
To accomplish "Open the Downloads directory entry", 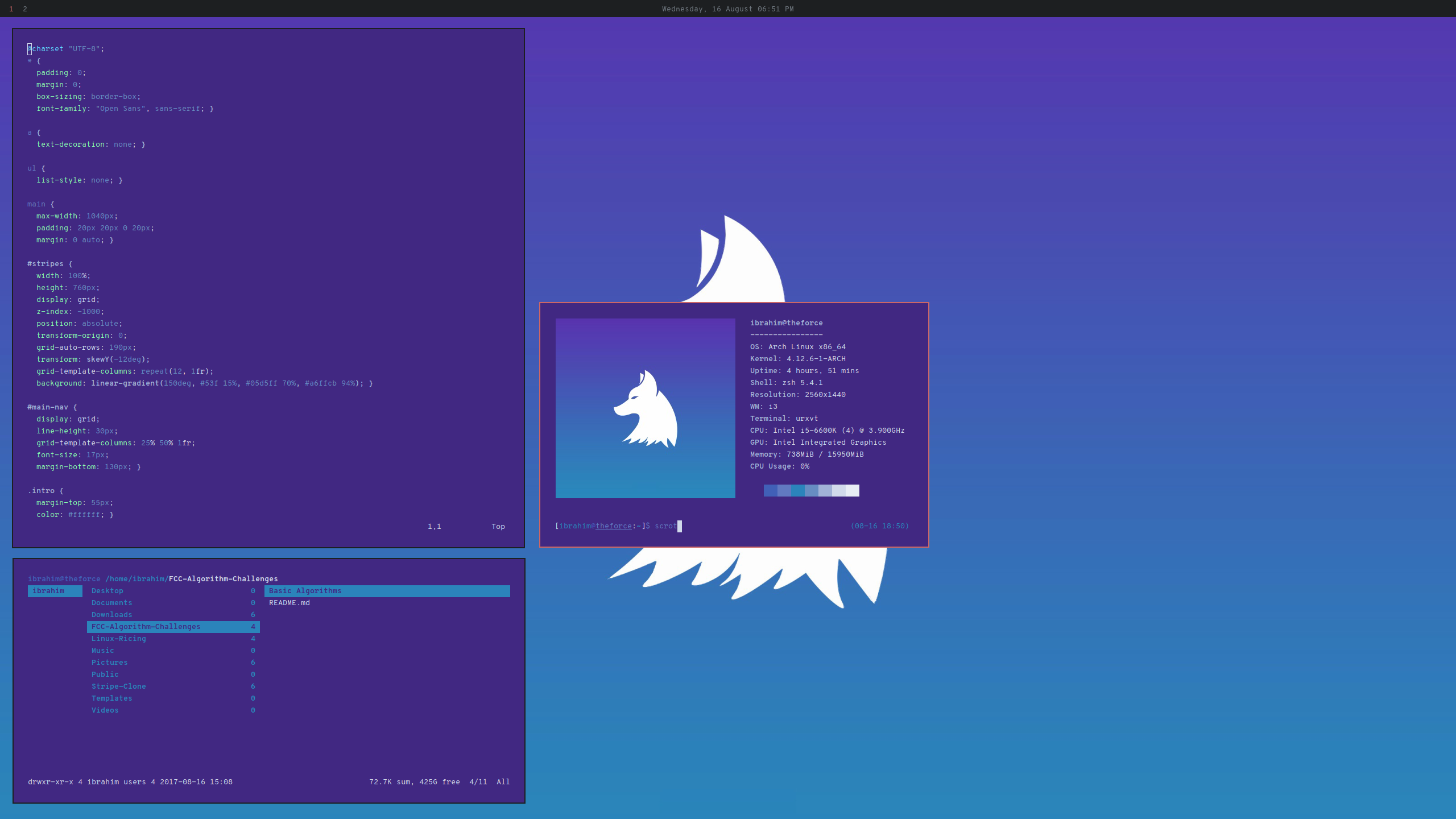I will tap(111, 615).
